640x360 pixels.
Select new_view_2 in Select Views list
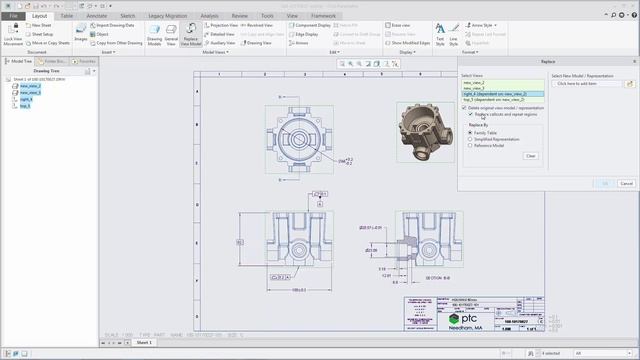(503, 83)
